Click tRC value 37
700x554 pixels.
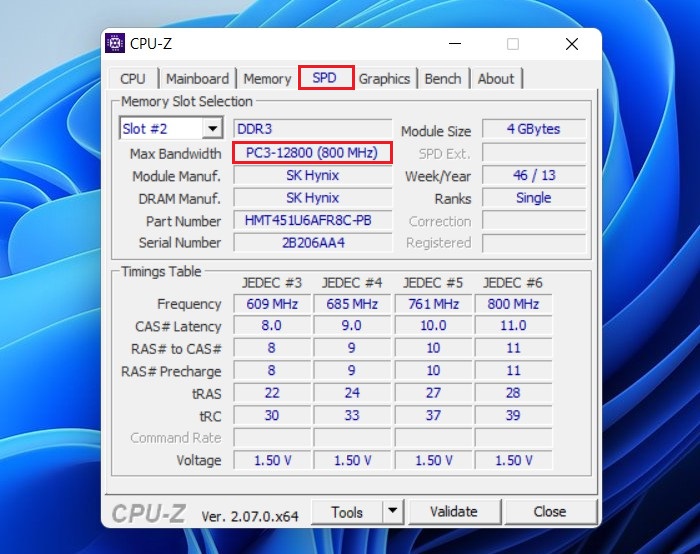(x=433, y=416)
